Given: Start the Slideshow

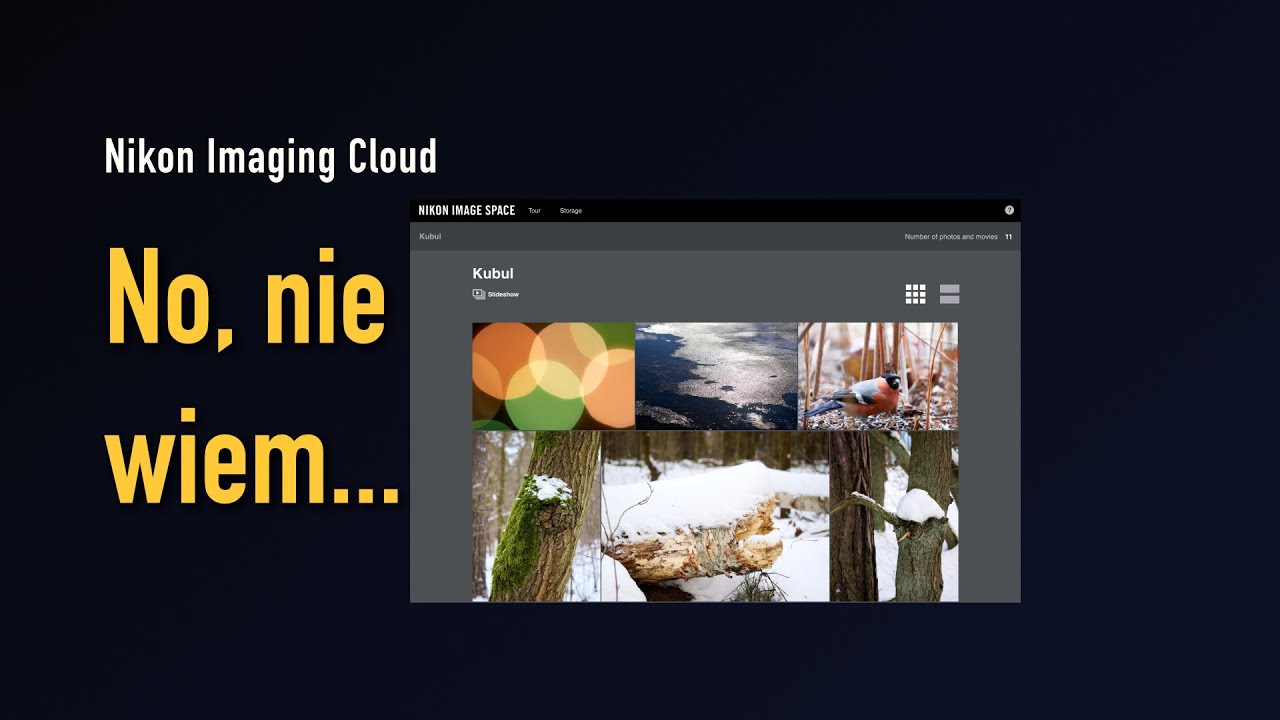Looking at the screenshot, I should click(496, 294).
